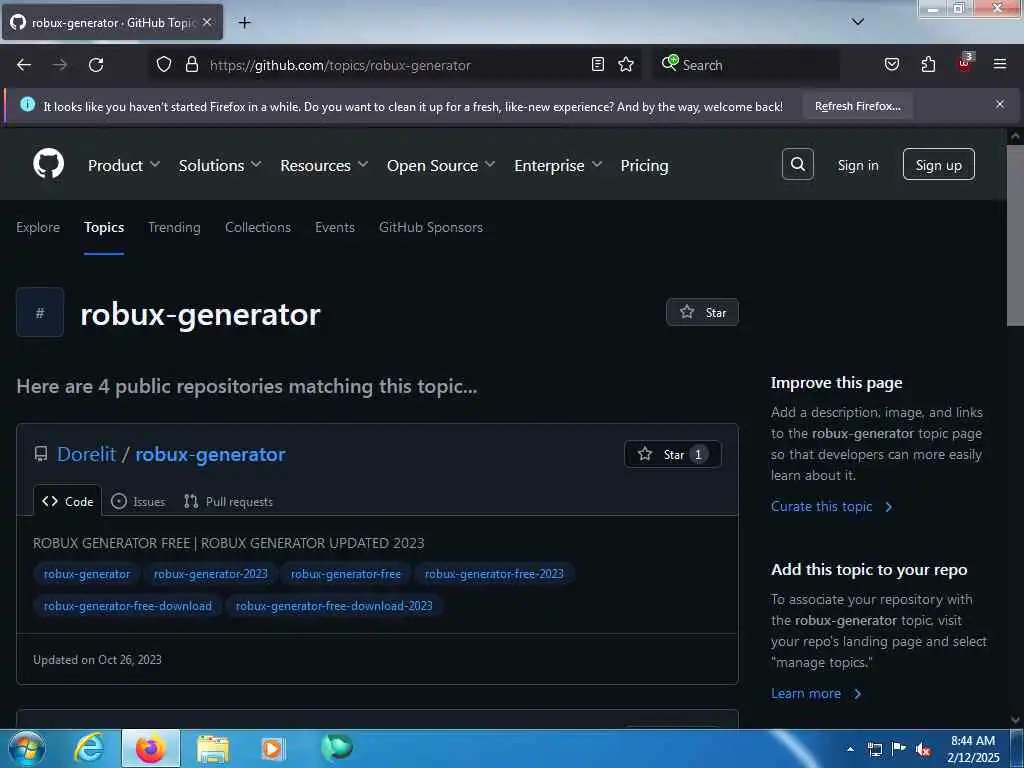Click the Firefox Search box
Image resolution: width=1024 pixels, height=768 pixels.
[746, 65]
